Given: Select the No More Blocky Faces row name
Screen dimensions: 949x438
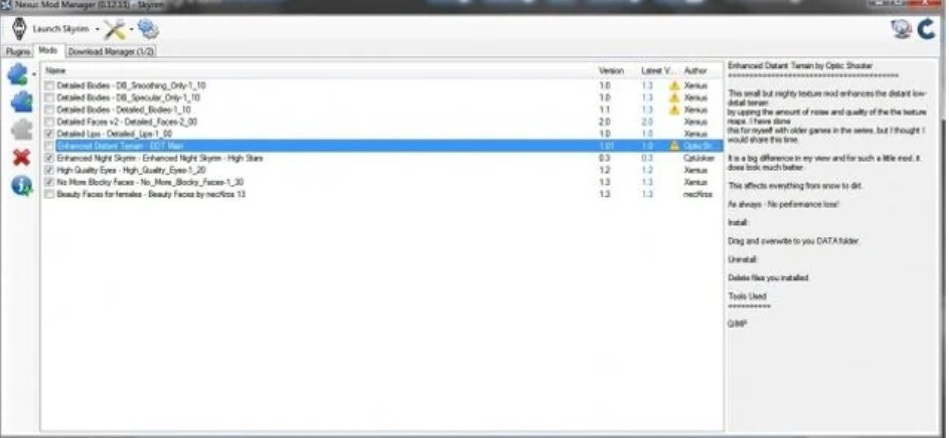Looking at the screenshot, I should (x=150, y=182).
